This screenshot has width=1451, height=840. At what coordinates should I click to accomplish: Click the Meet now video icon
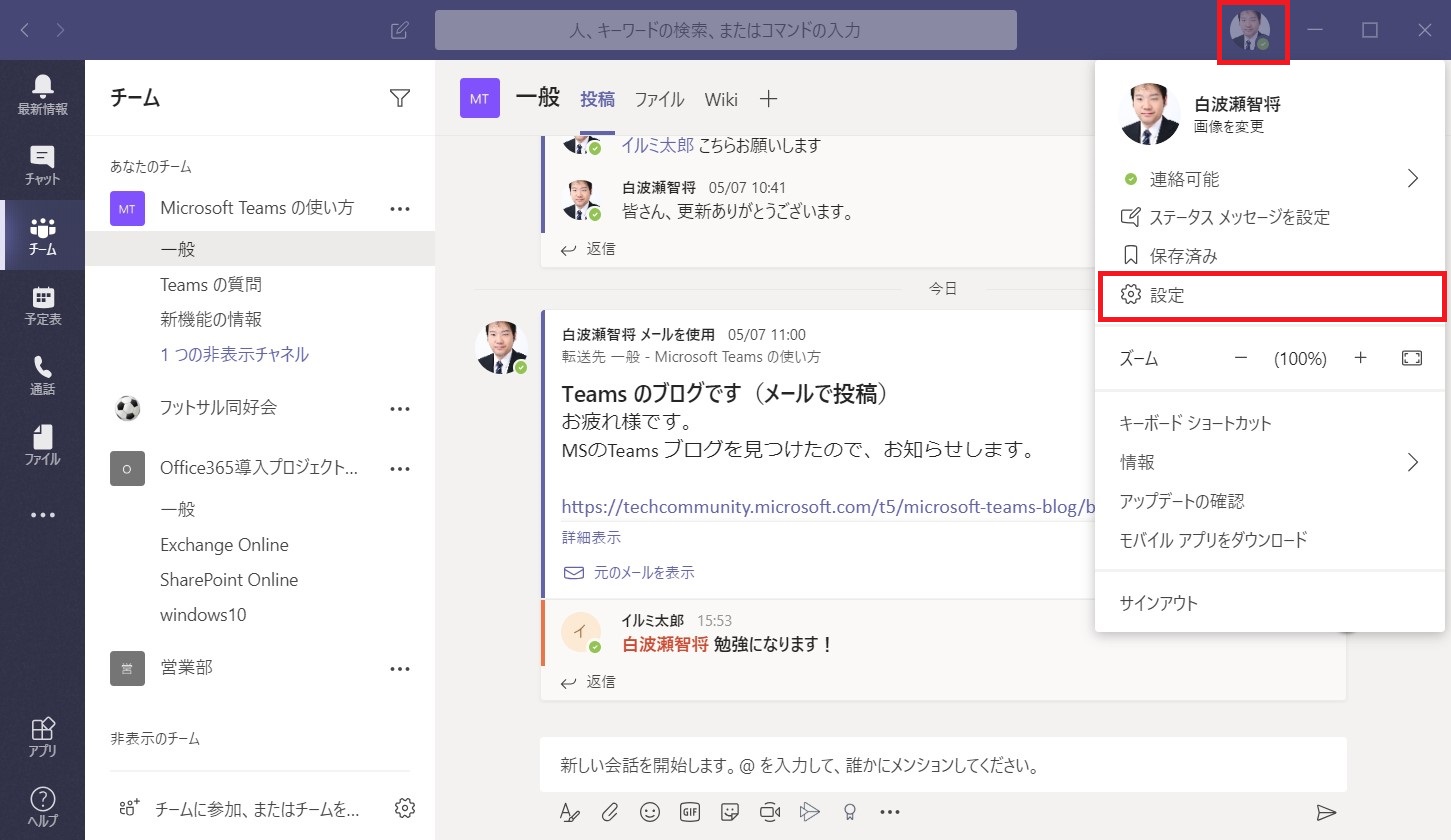click(x=770, y=812)
